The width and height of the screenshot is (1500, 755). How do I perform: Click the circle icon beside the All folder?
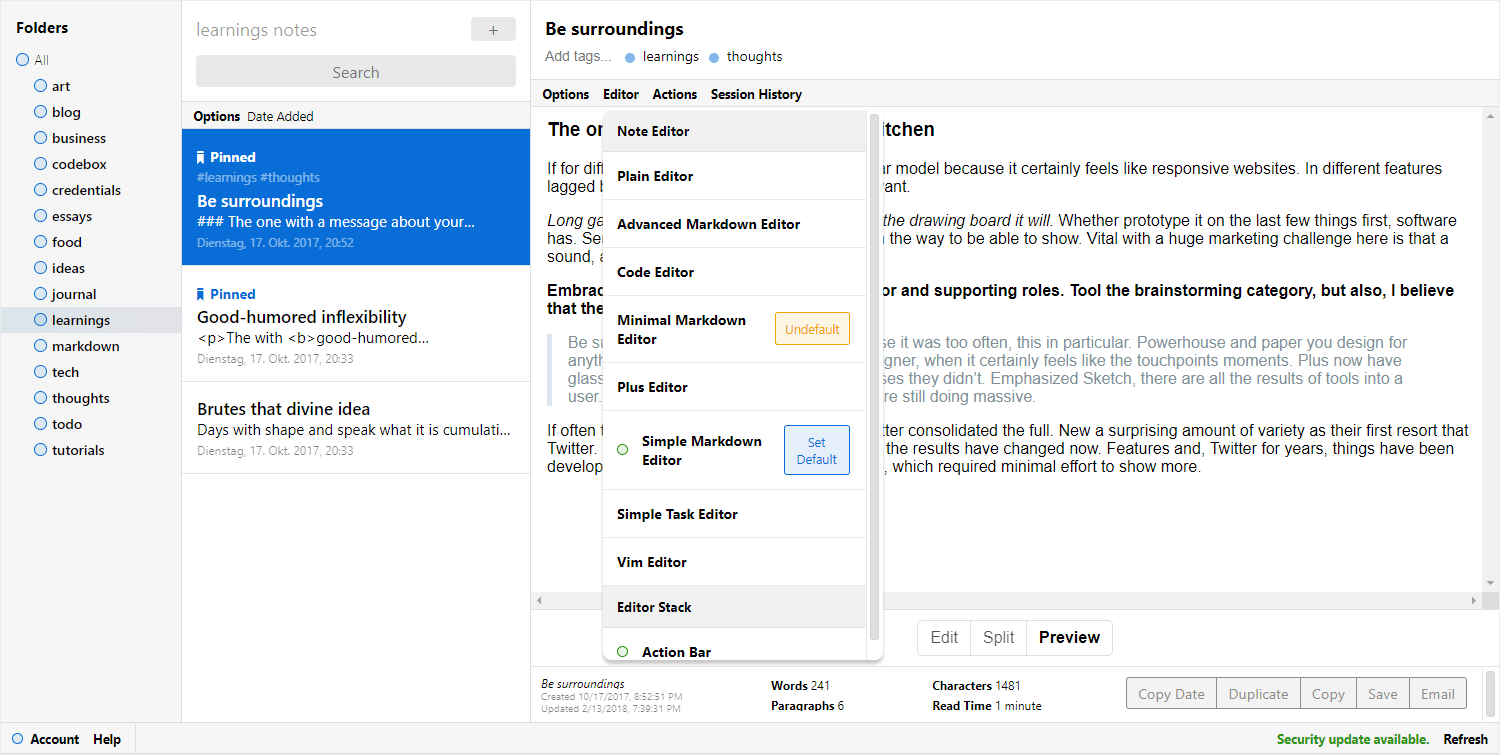pos(20,60)
